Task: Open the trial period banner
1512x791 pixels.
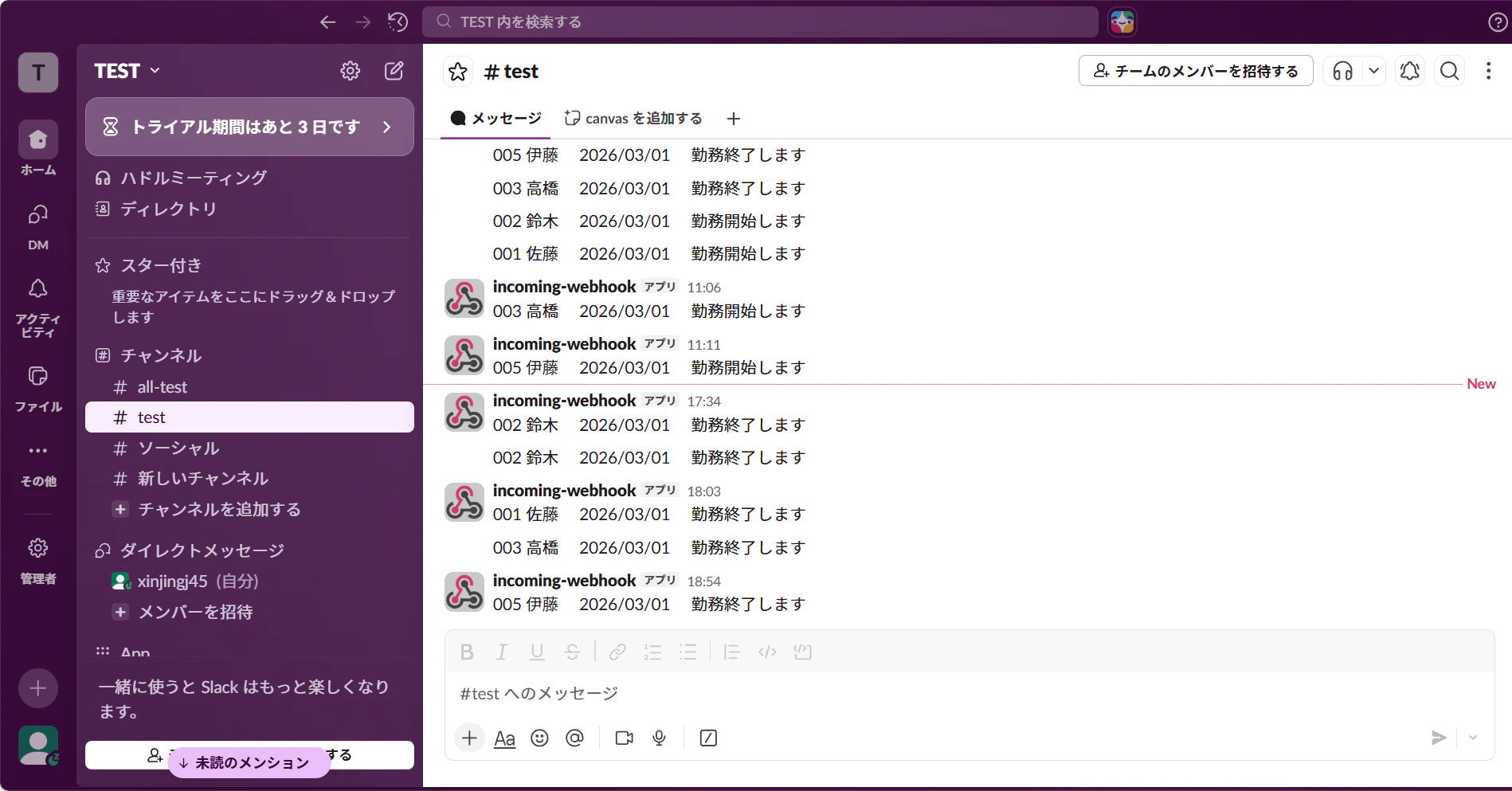Action: pyautogui.click(x=249, y=127)
